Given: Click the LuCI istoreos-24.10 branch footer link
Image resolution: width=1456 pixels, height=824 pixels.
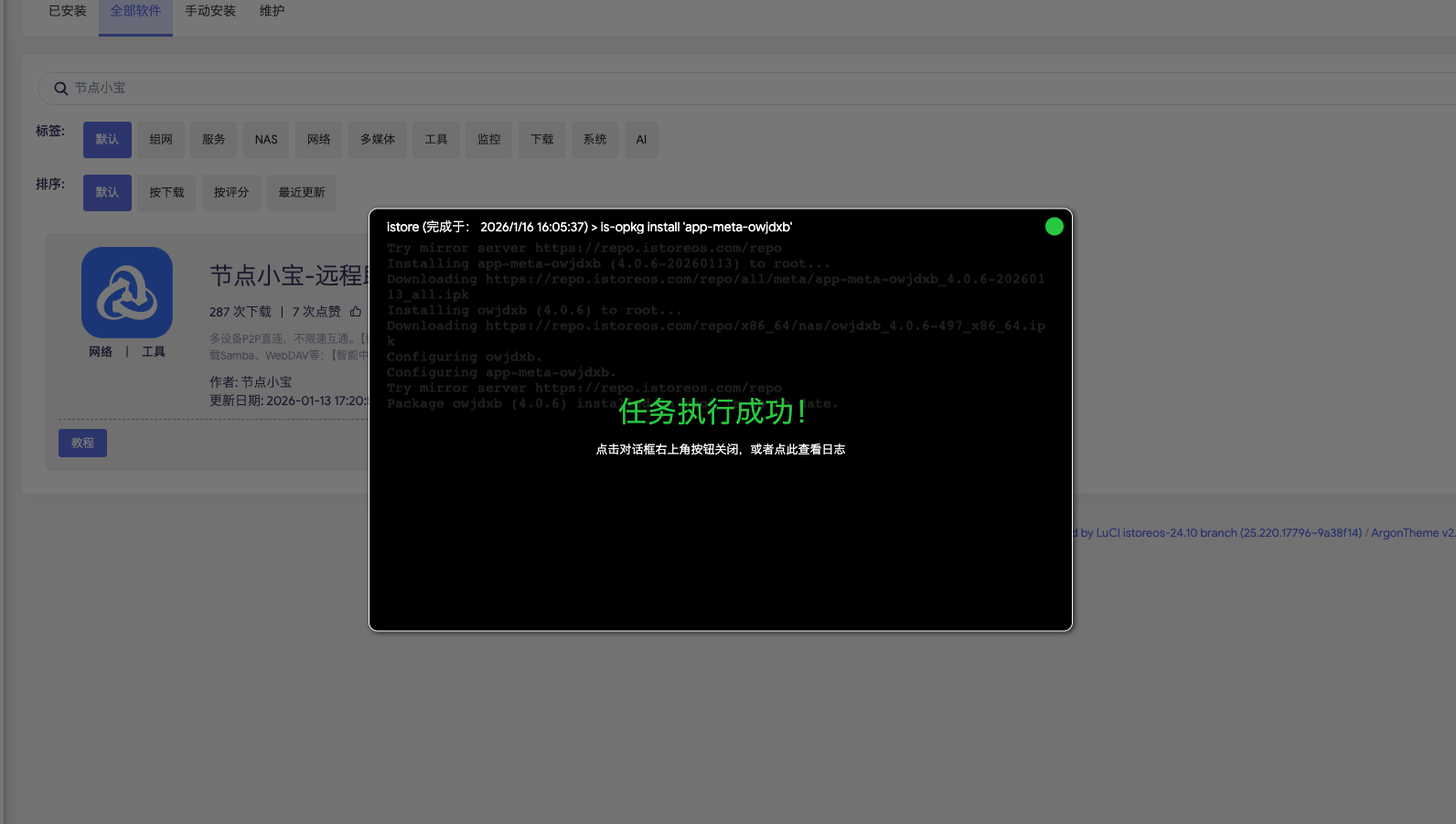Looking at the screenshot, I should 1229,533.
